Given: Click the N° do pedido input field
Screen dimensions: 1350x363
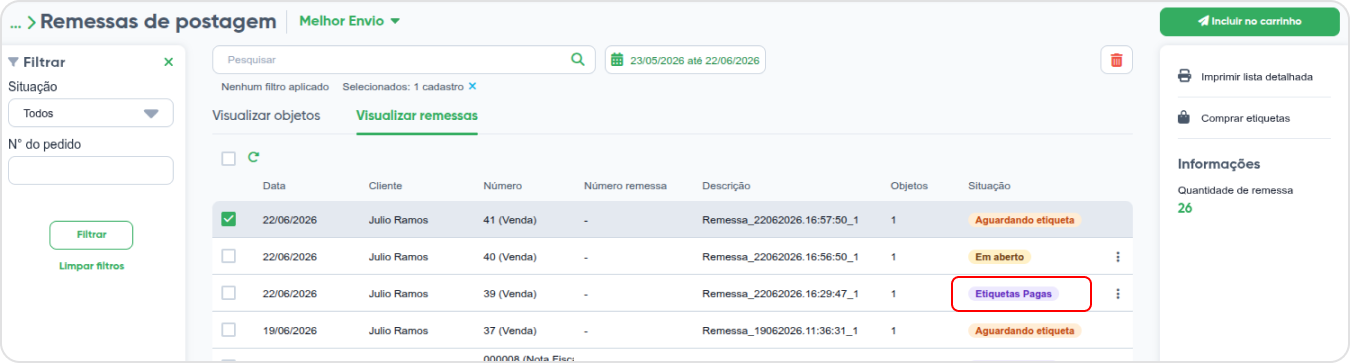Looking at the screenshot, I should click(91, 170).
